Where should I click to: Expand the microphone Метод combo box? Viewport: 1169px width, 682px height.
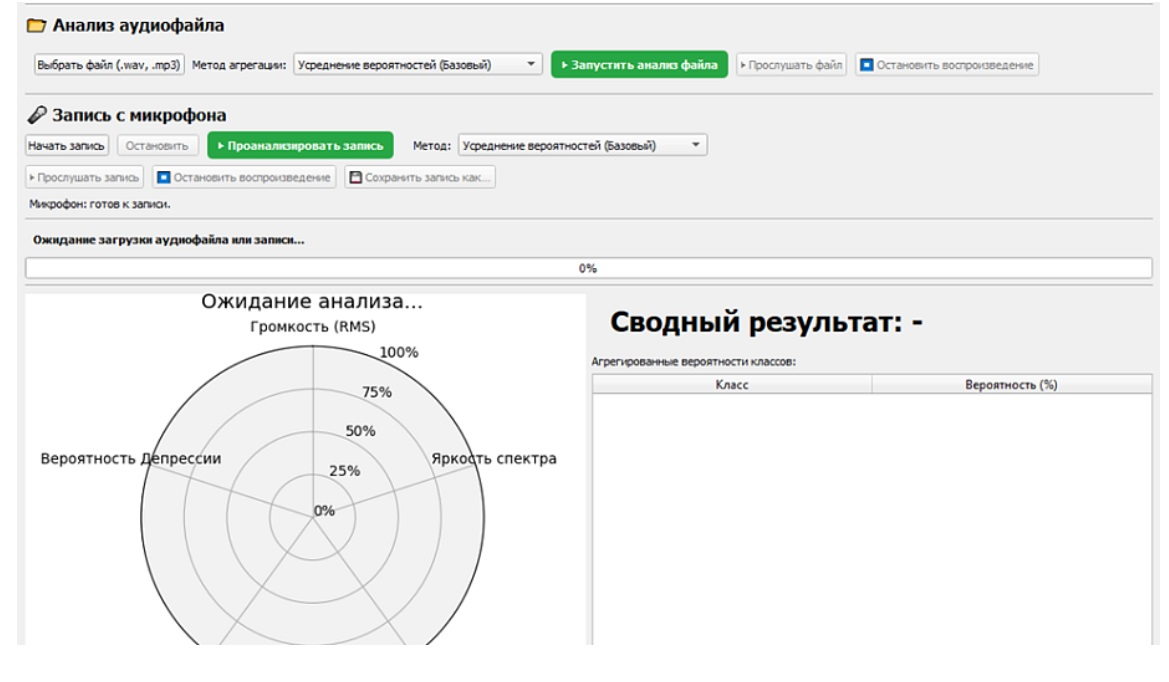(582, 146)
